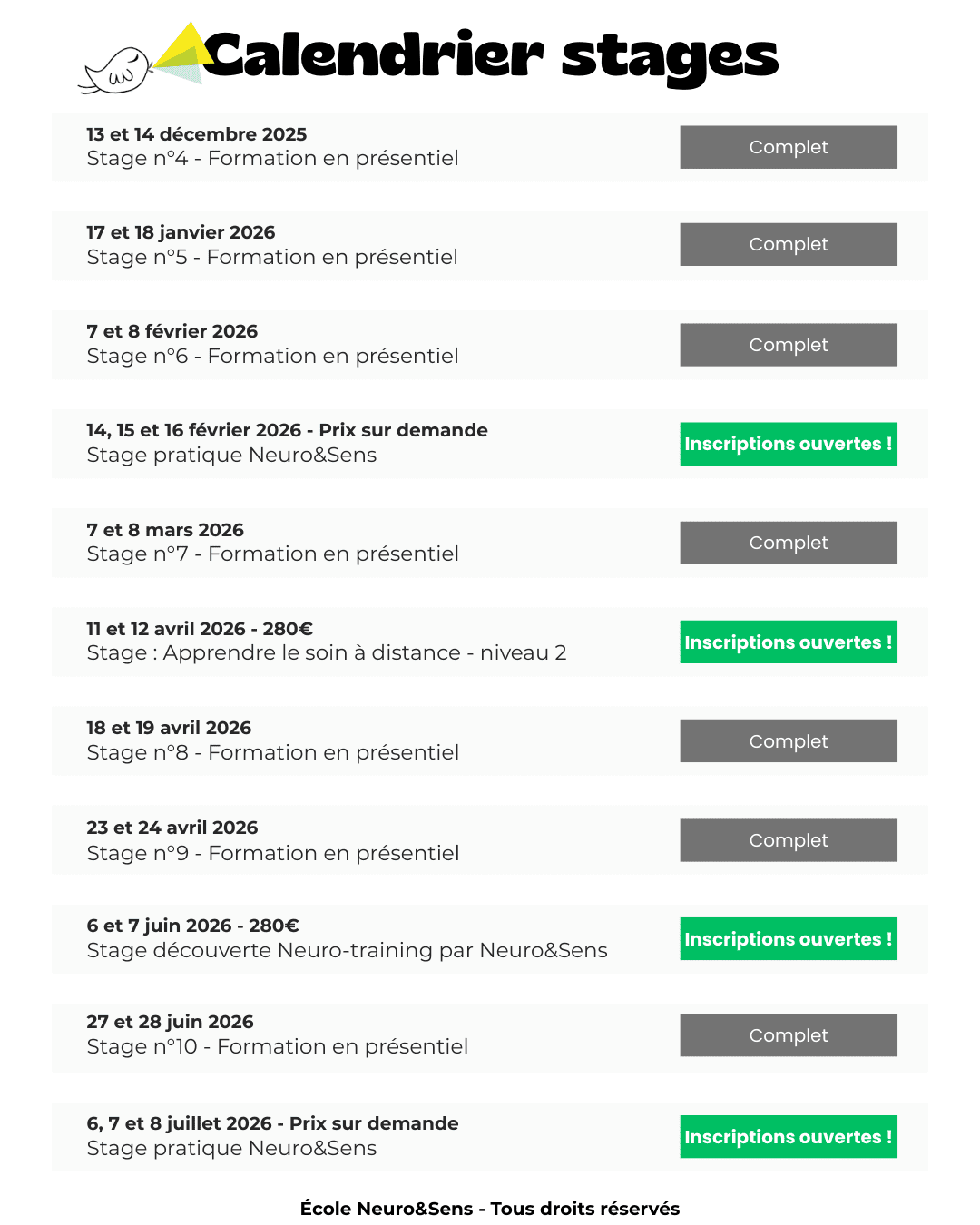Select 'Complet' button for Stage n°10
Screen dimensions: 980x1225
(788, 1035)
